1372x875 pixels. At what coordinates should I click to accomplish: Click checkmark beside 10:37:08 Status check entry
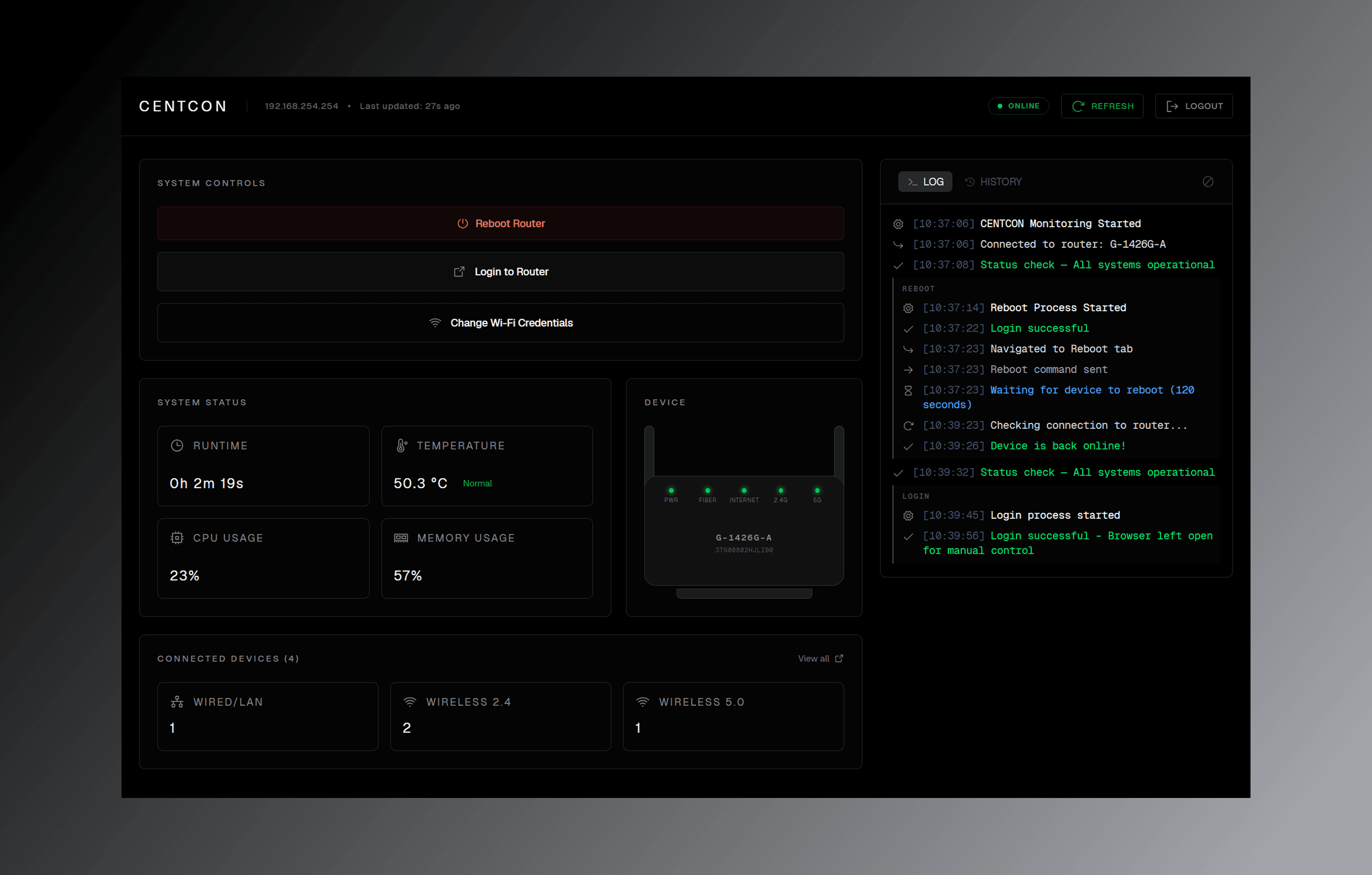[898, 266]
